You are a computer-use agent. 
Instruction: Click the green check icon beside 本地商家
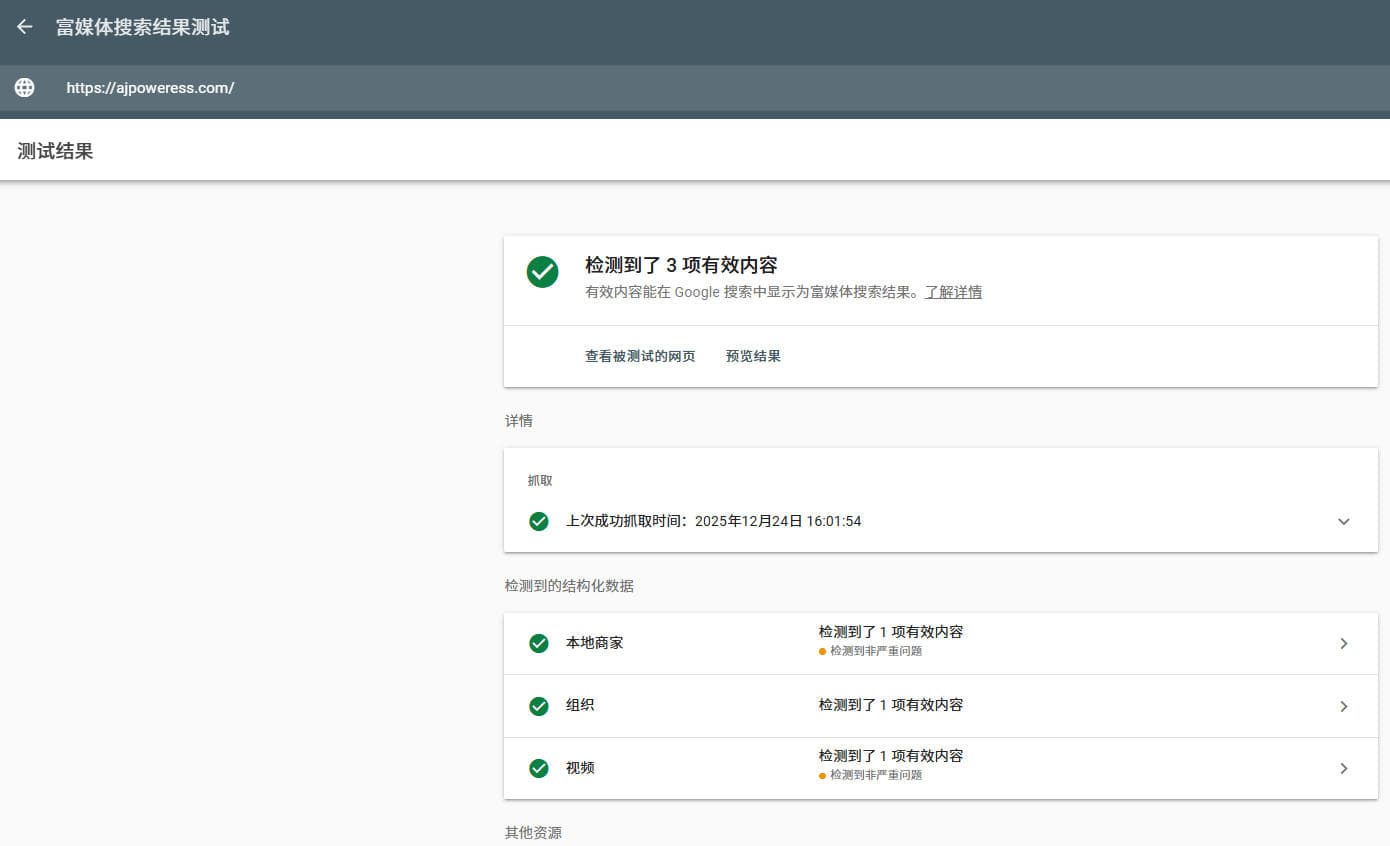pos(539,643)
